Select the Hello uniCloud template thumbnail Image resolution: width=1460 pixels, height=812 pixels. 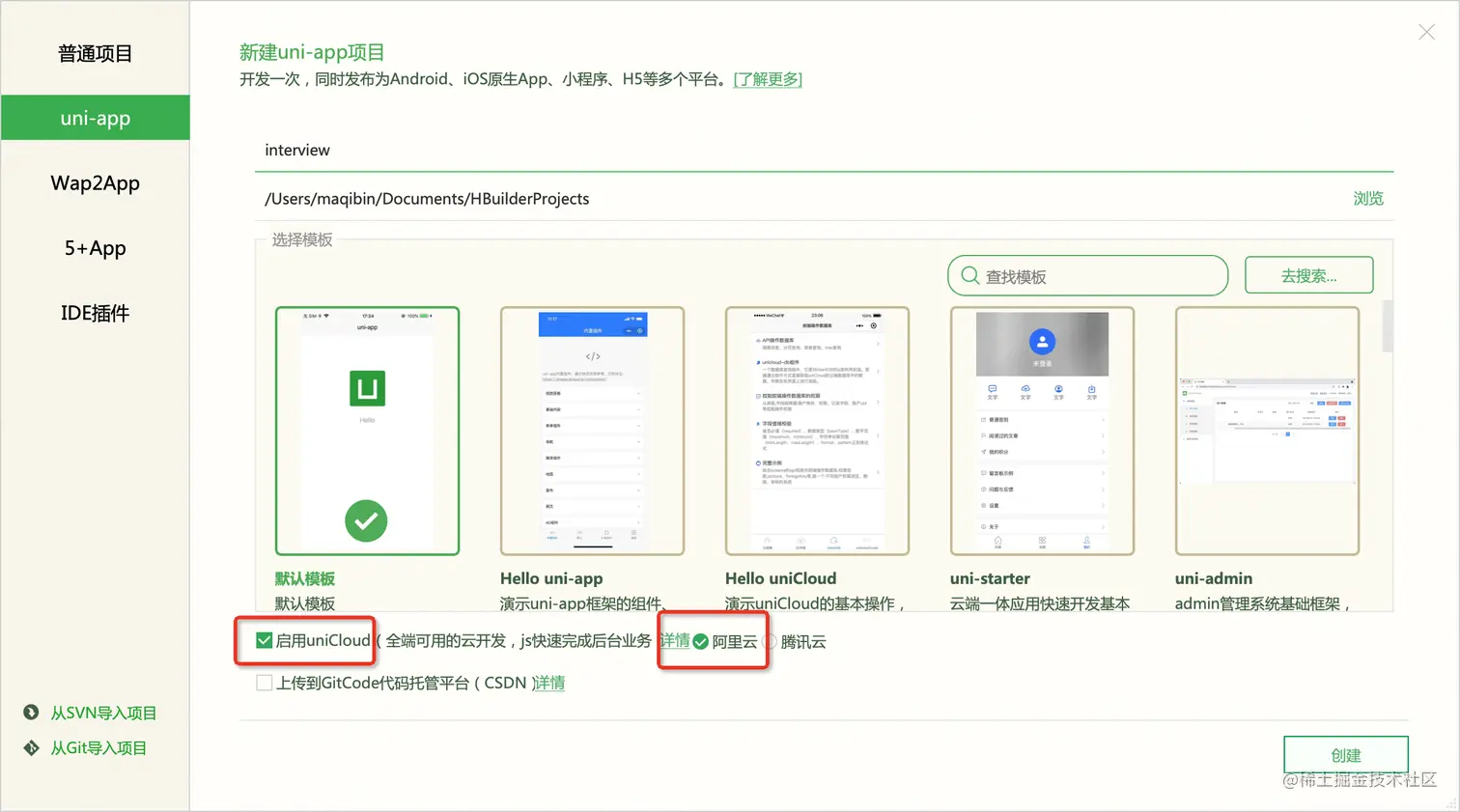click(817, 431)
